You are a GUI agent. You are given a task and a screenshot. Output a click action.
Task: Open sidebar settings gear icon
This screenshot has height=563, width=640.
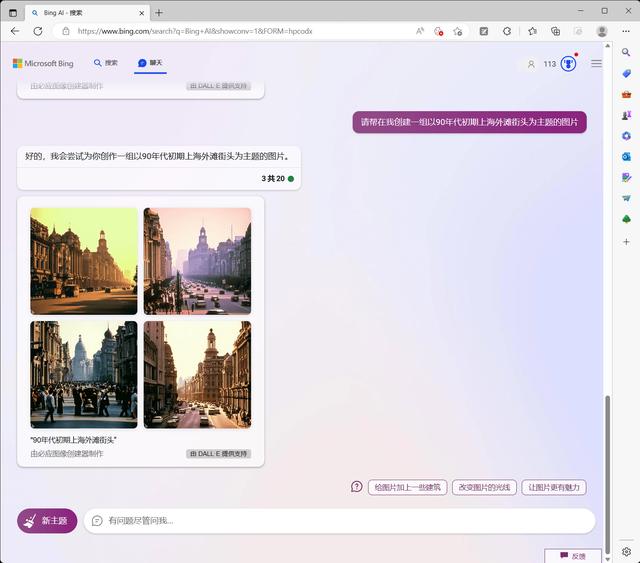click(626, 551)
